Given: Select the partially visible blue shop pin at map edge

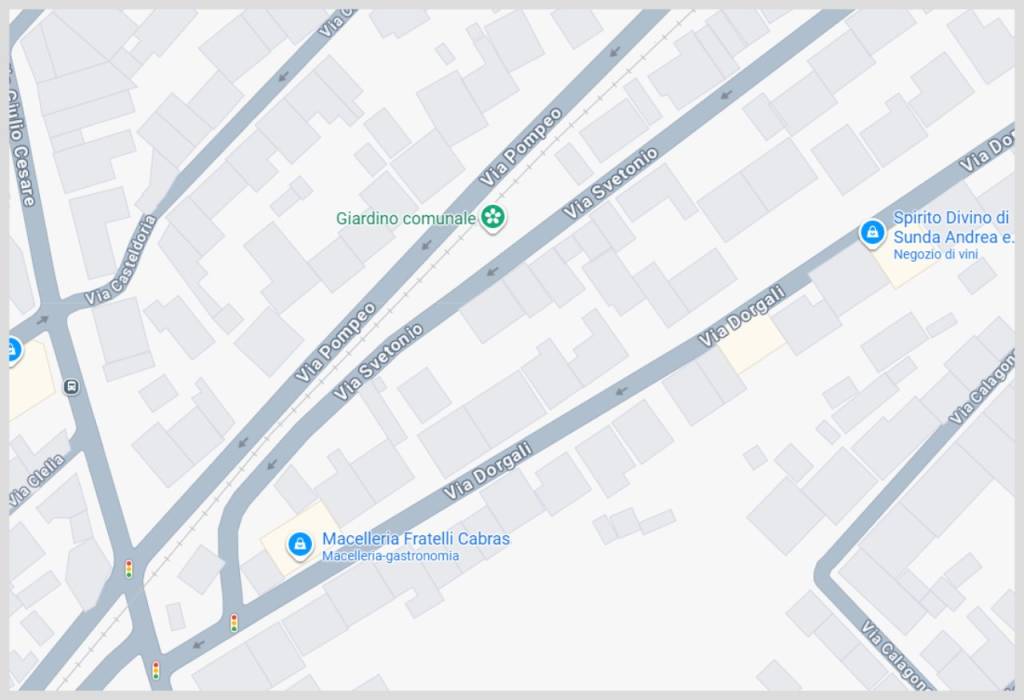Looking at the screenshot, I should (x=14, y=350).
